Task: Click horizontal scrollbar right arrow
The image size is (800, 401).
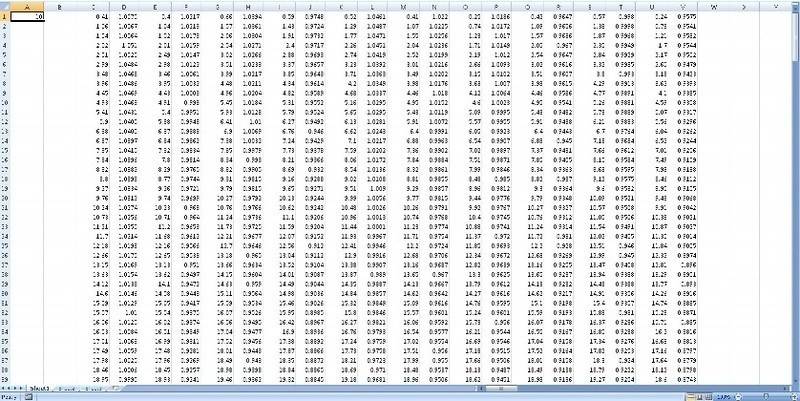Action: tap(785, 389)
